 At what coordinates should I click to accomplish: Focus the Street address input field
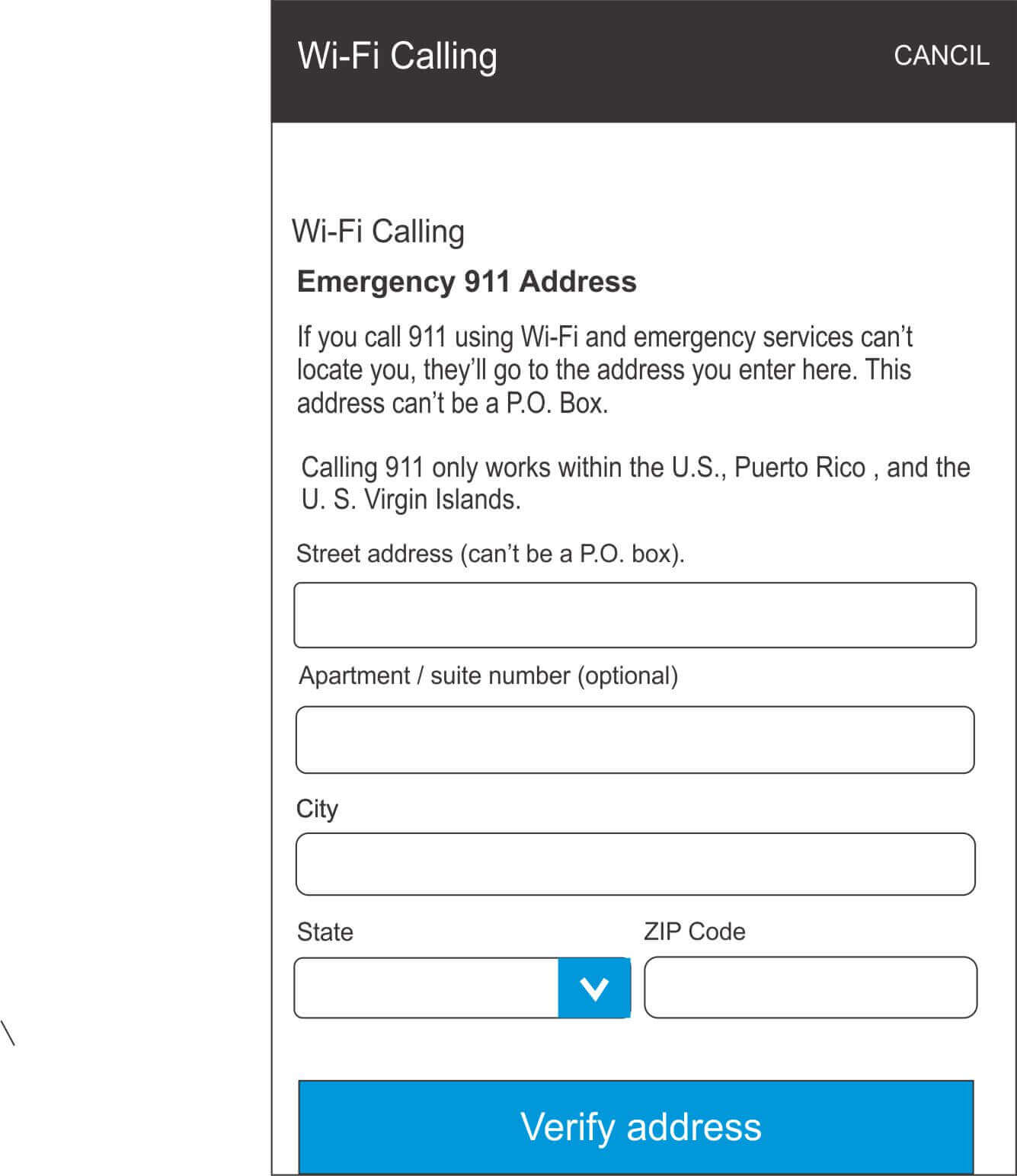pos(635,615)
